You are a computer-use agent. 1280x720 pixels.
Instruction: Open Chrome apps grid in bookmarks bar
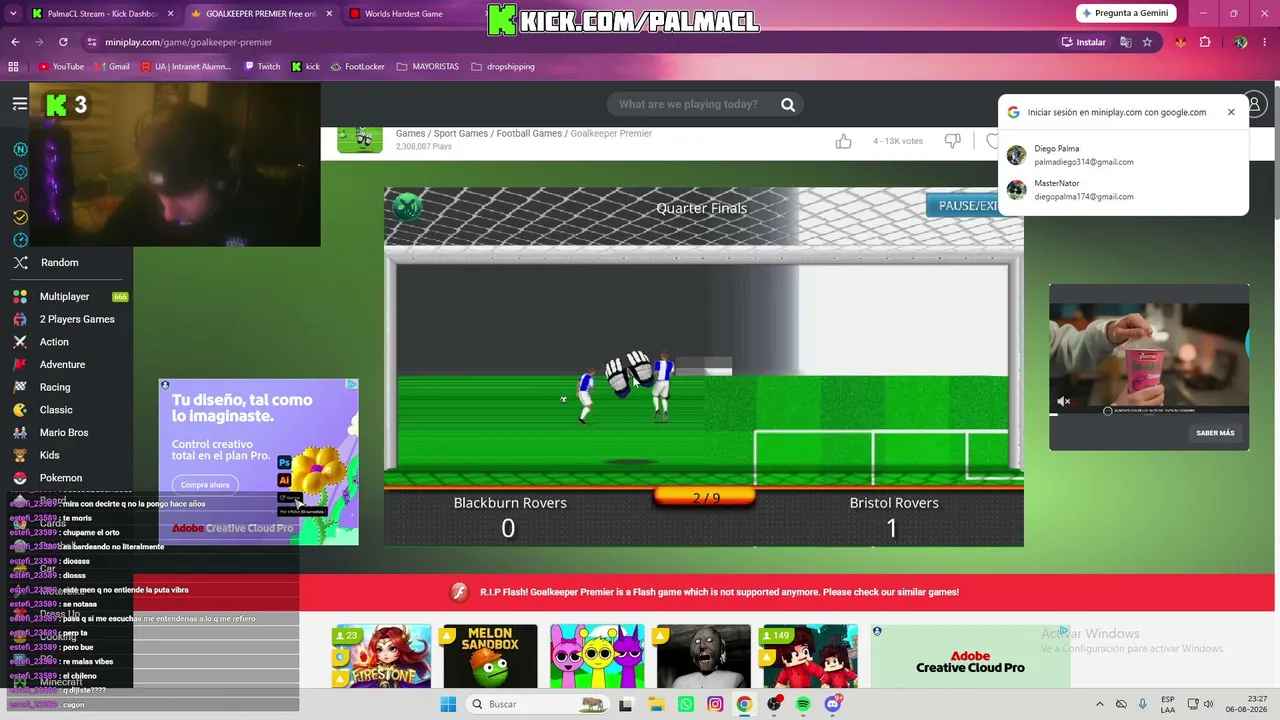click(x=13, y=67)
